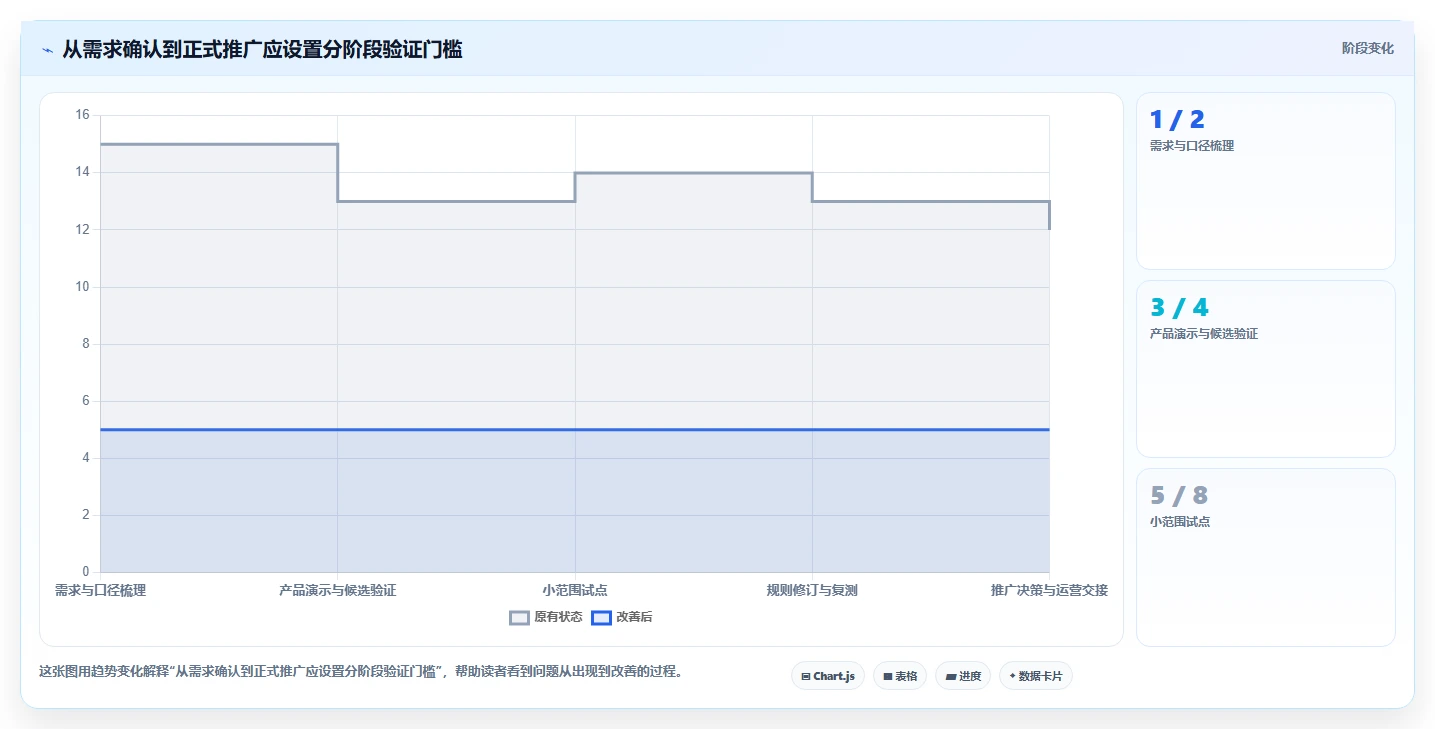Click the panel title 从需求确认到正式推广应设置分阶段验证门槛
Screen dimensions: 1435x729
[x=262, y=49]
